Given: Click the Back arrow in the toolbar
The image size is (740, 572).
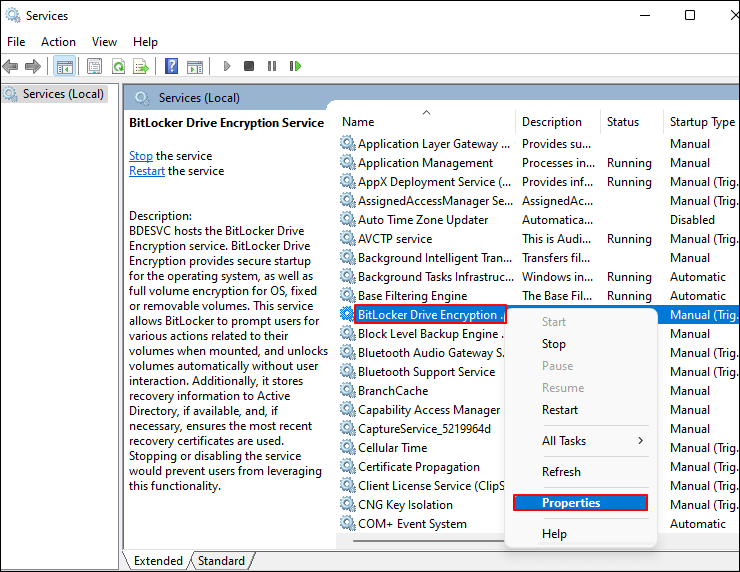Looking at the screenshot, I should click(x=10, y=66).
